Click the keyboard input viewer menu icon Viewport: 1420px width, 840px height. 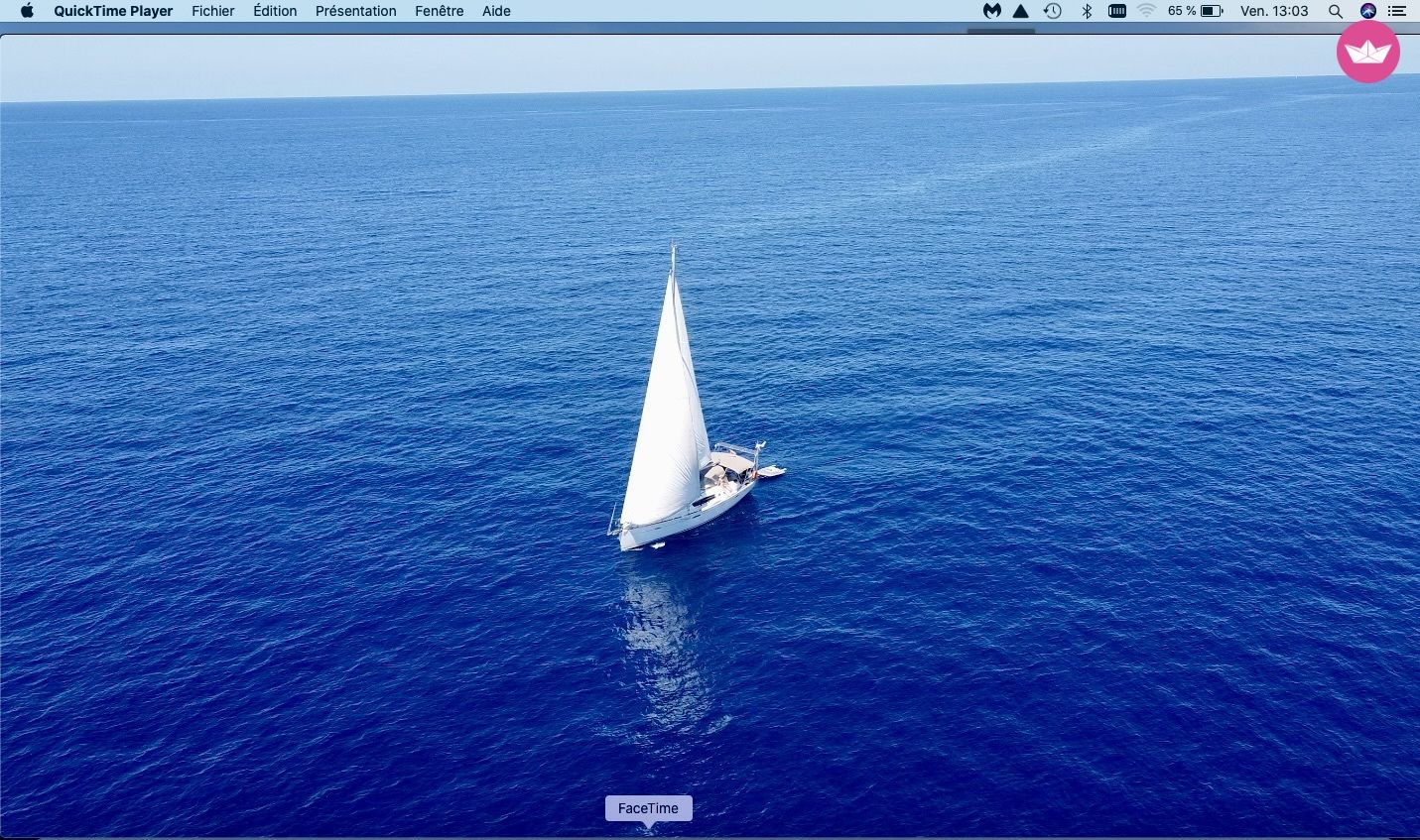pos(1117,11)
